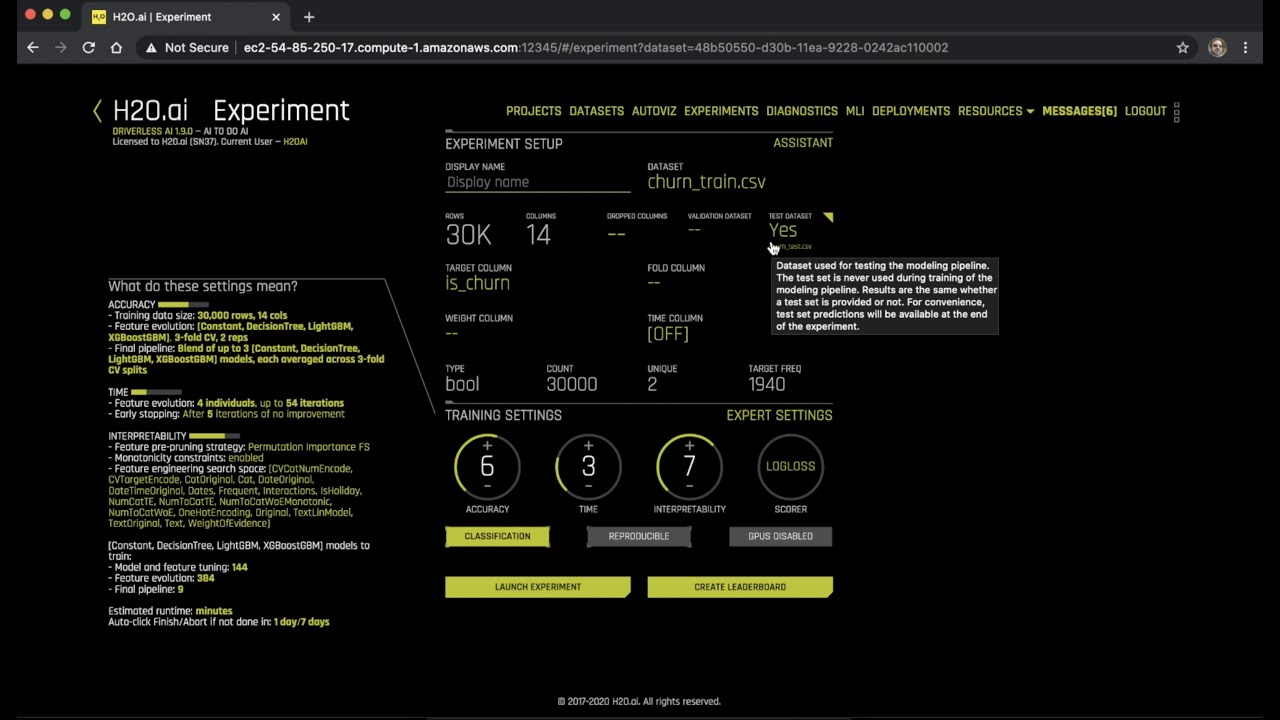Open a new browser tab

pos(308,17)
